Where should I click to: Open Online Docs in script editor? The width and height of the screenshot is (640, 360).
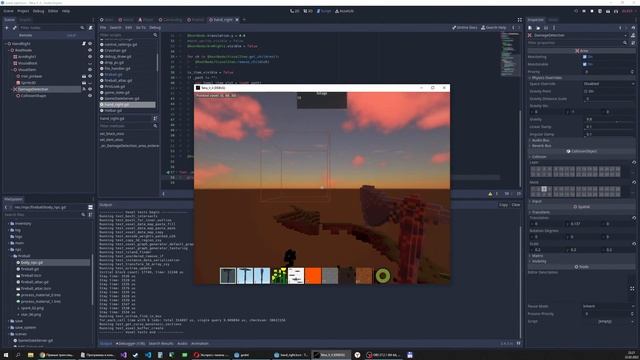(465, 28)
